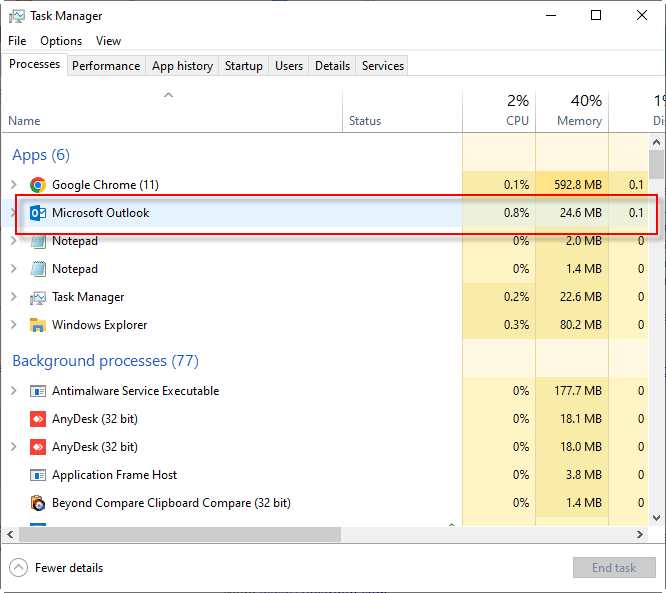
Task: Click the Task Manager title bar icon
Action: (x=17, y=16)
